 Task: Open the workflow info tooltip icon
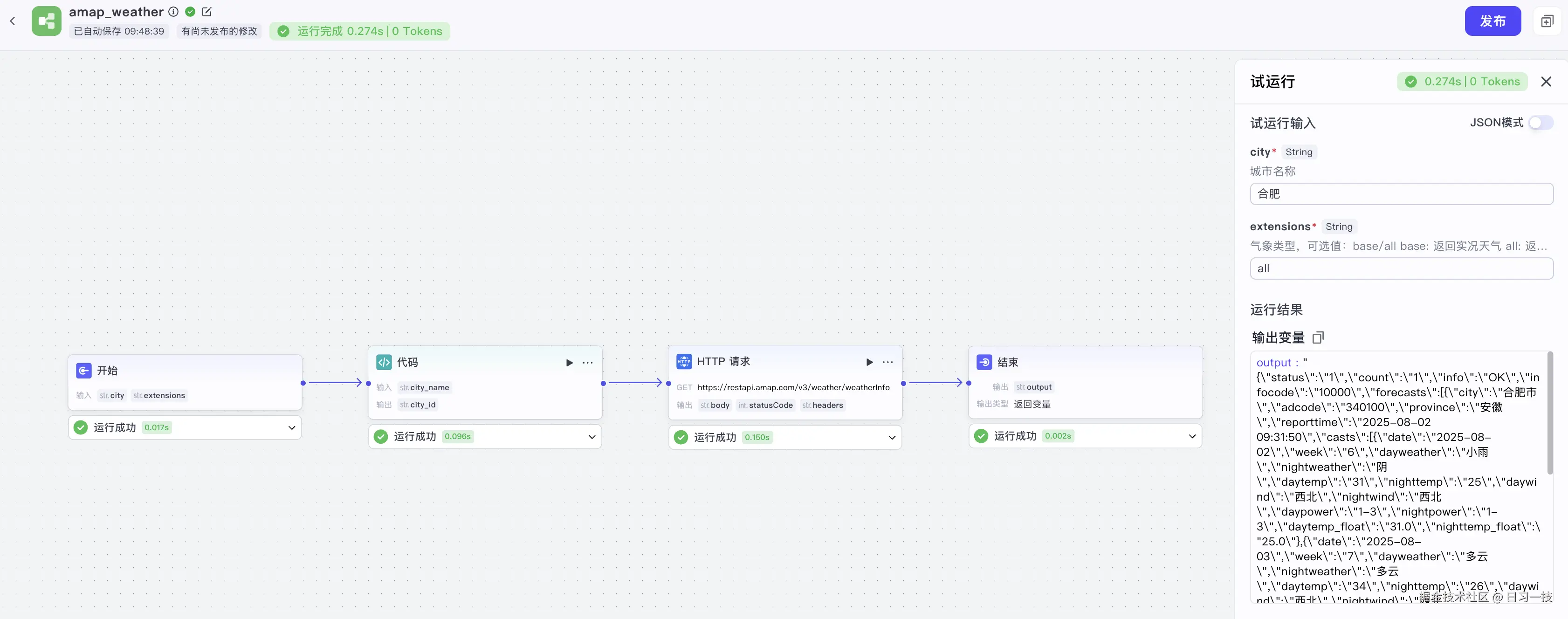173,12
